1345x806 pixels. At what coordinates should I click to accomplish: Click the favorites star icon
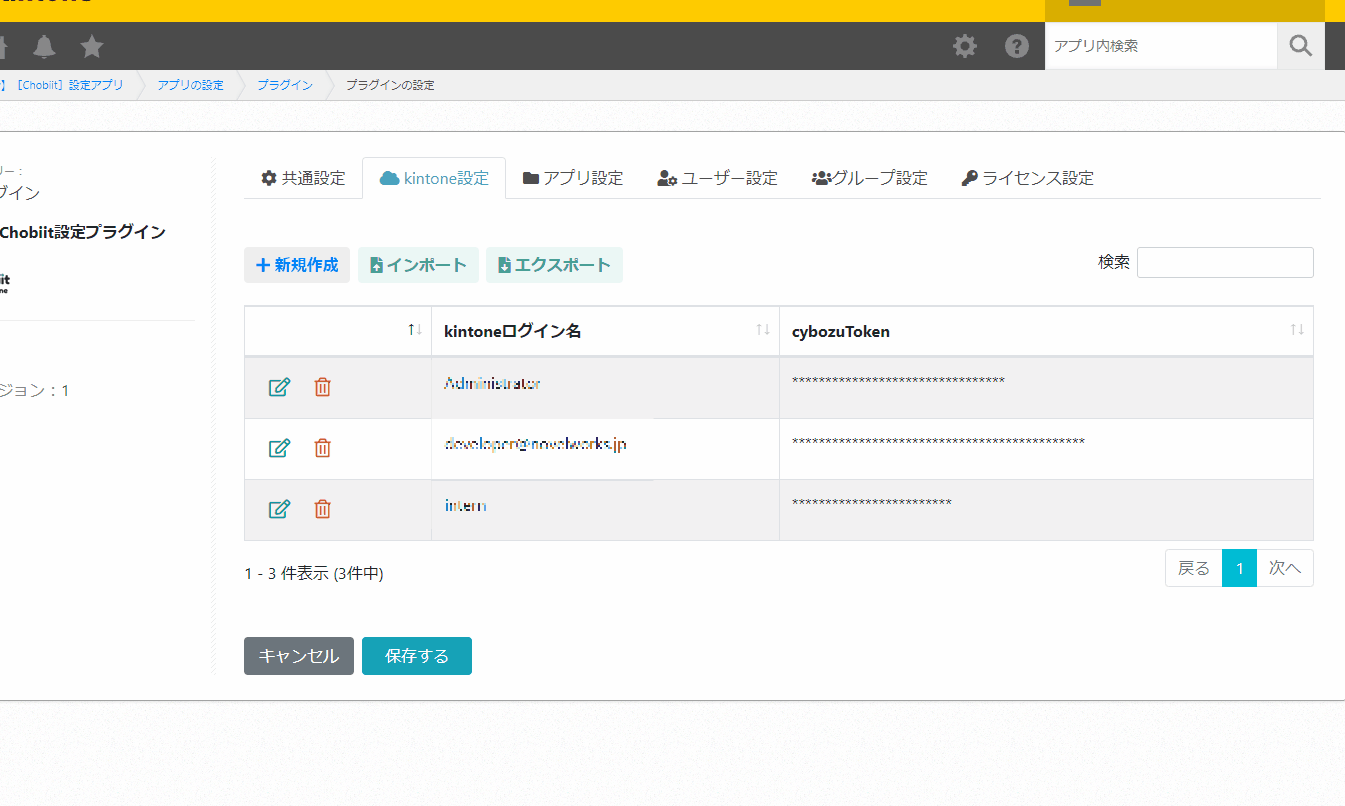pos(92,46)
